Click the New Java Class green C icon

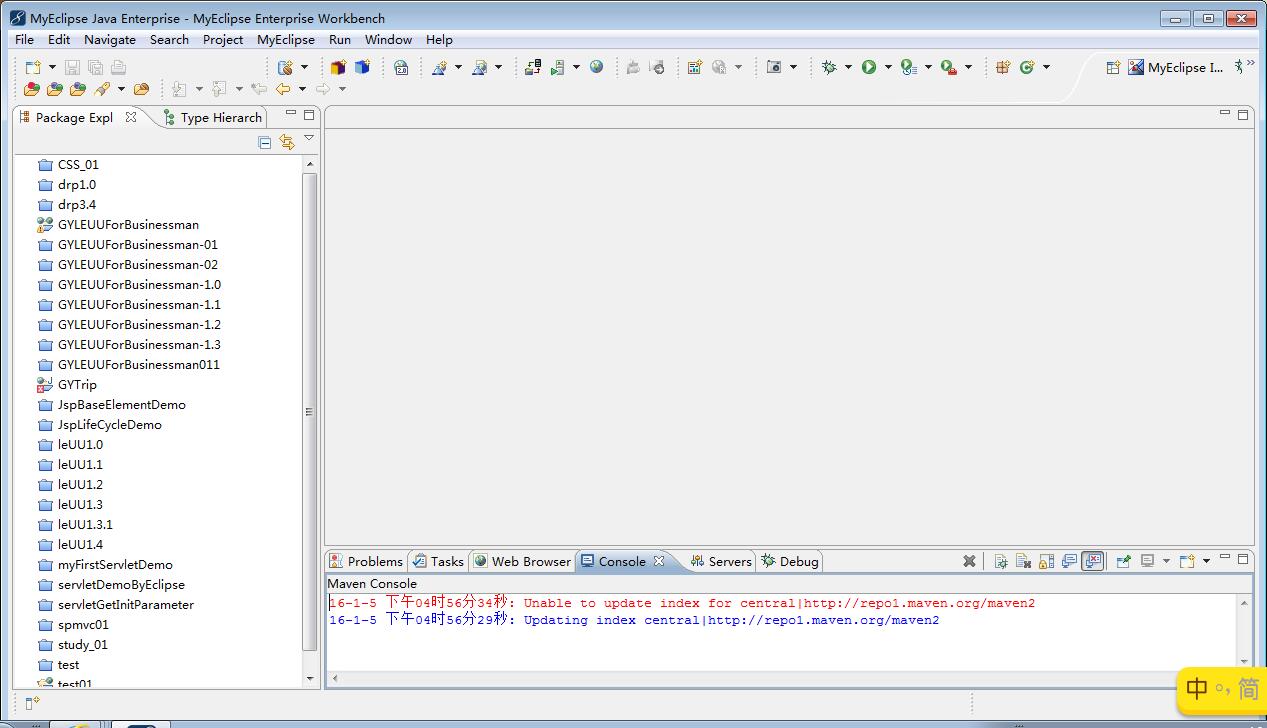click(1027, 67)
